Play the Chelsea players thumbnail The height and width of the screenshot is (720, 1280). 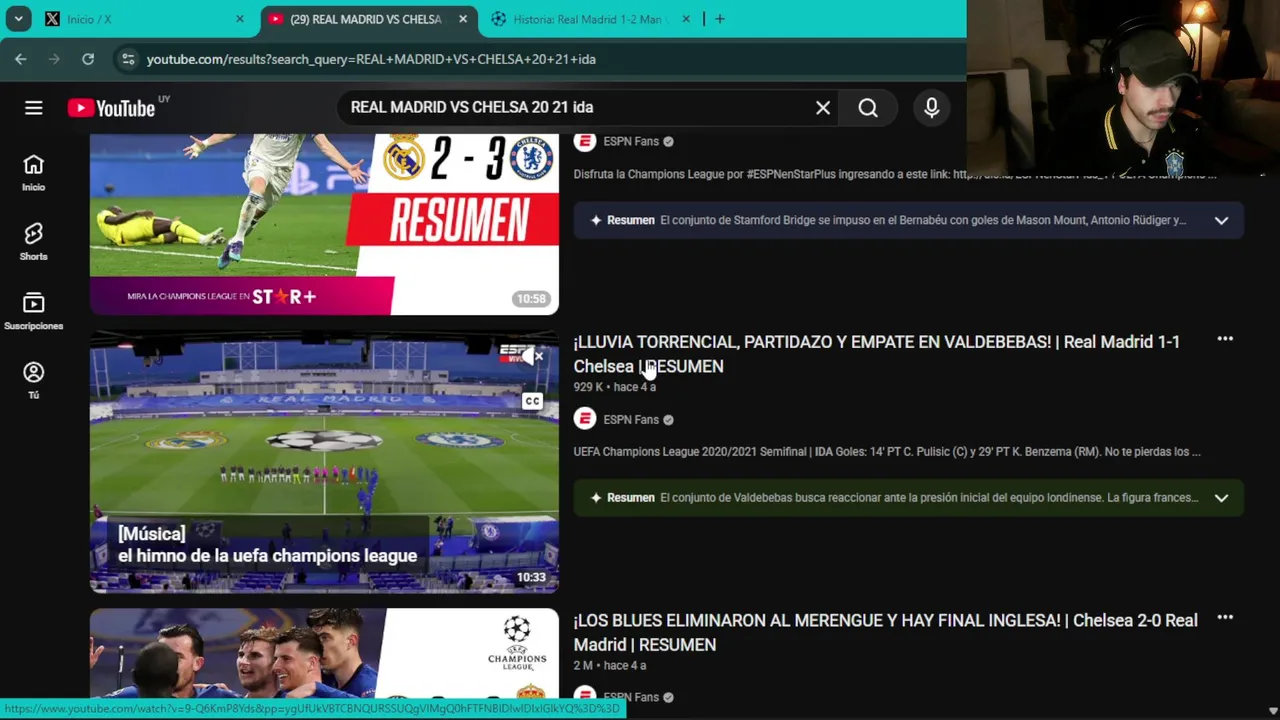click(x=324, y=653)
